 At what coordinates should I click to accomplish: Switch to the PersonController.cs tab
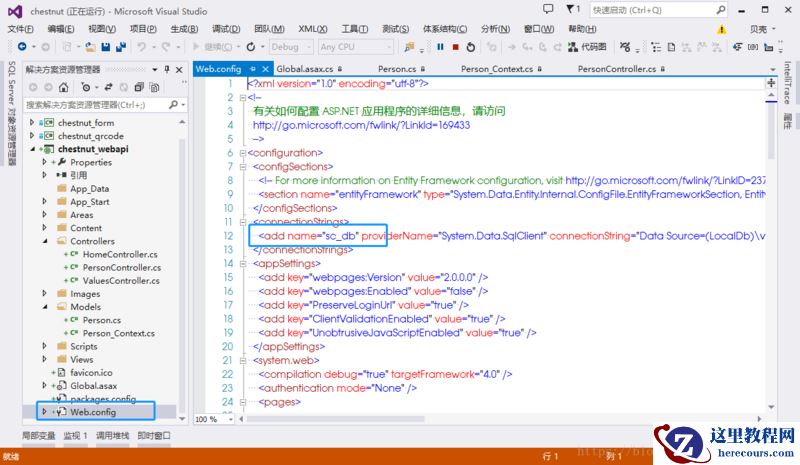click(x=616, y=69)
